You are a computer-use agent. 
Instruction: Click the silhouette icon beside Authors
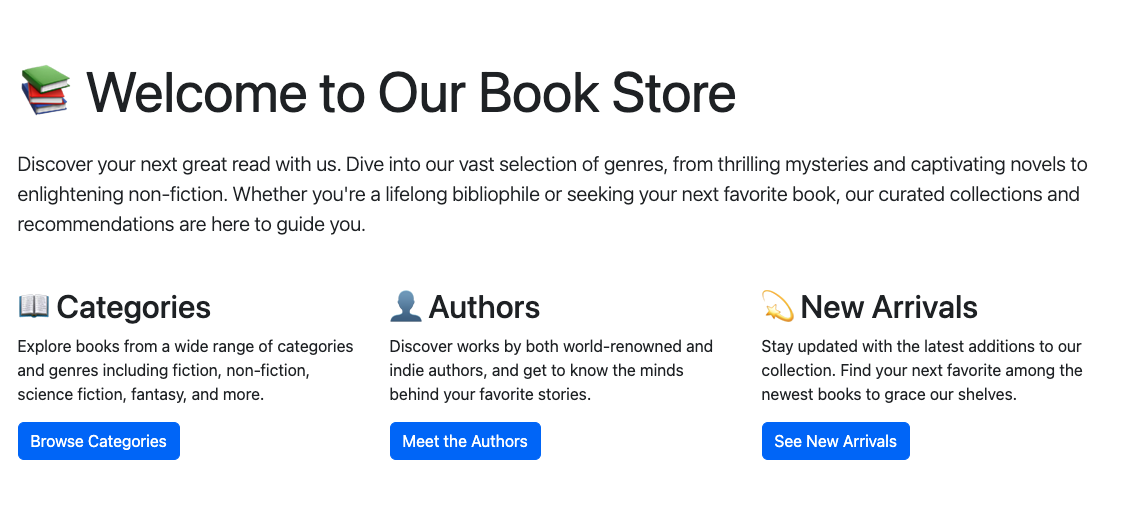coord(406,306)
